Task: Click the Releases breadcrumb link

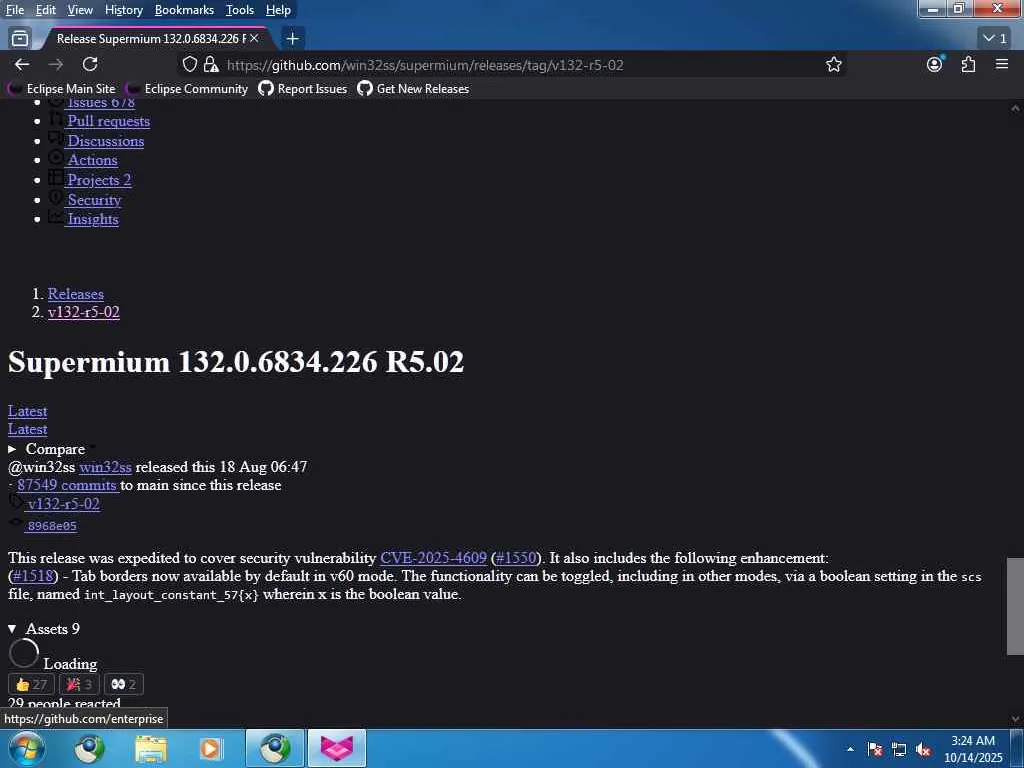Action: pyautogui.click(x=76, y=294)
